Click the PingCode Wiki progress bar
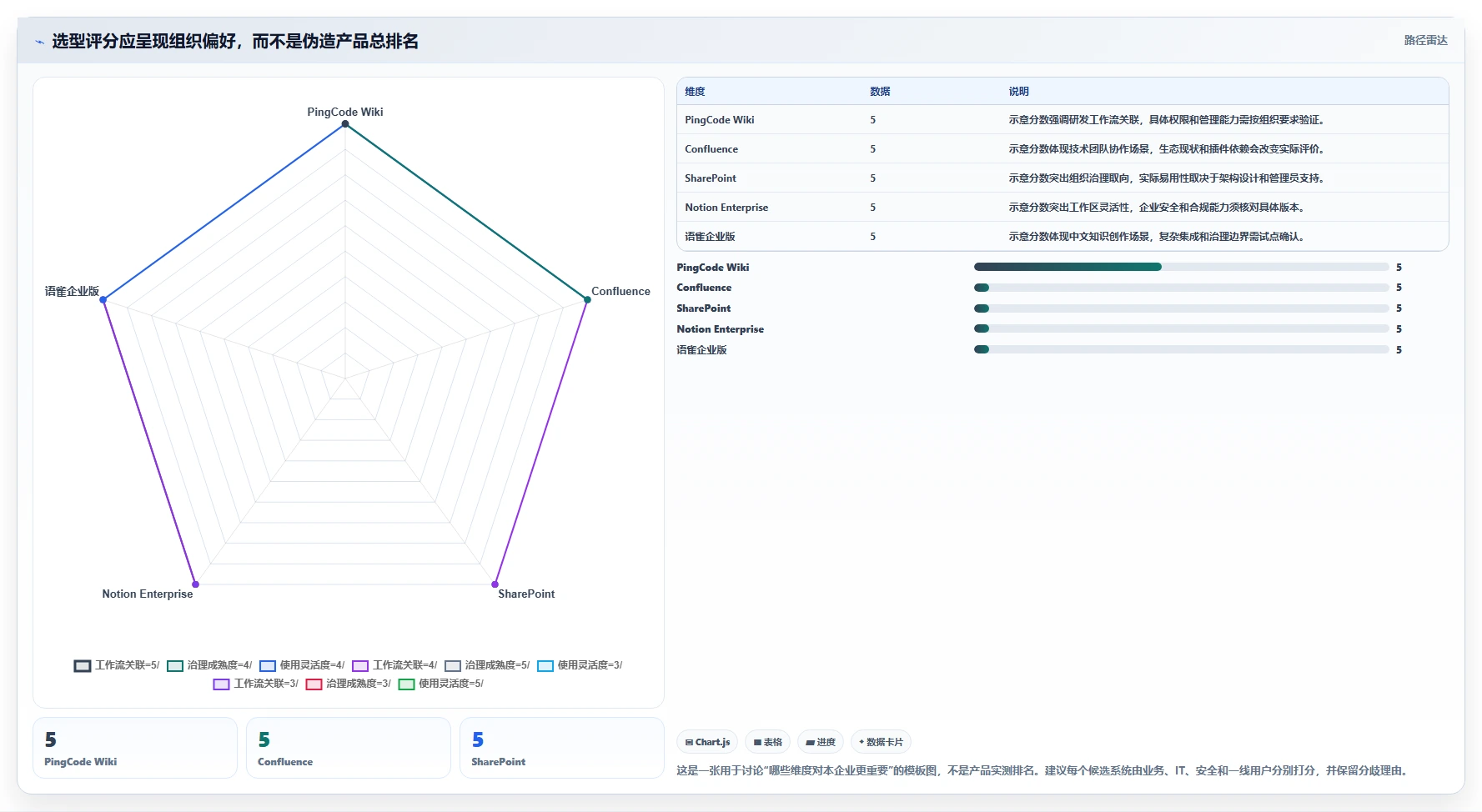The height and width of the screenshot is (812, 1482). click(1181, 267)
